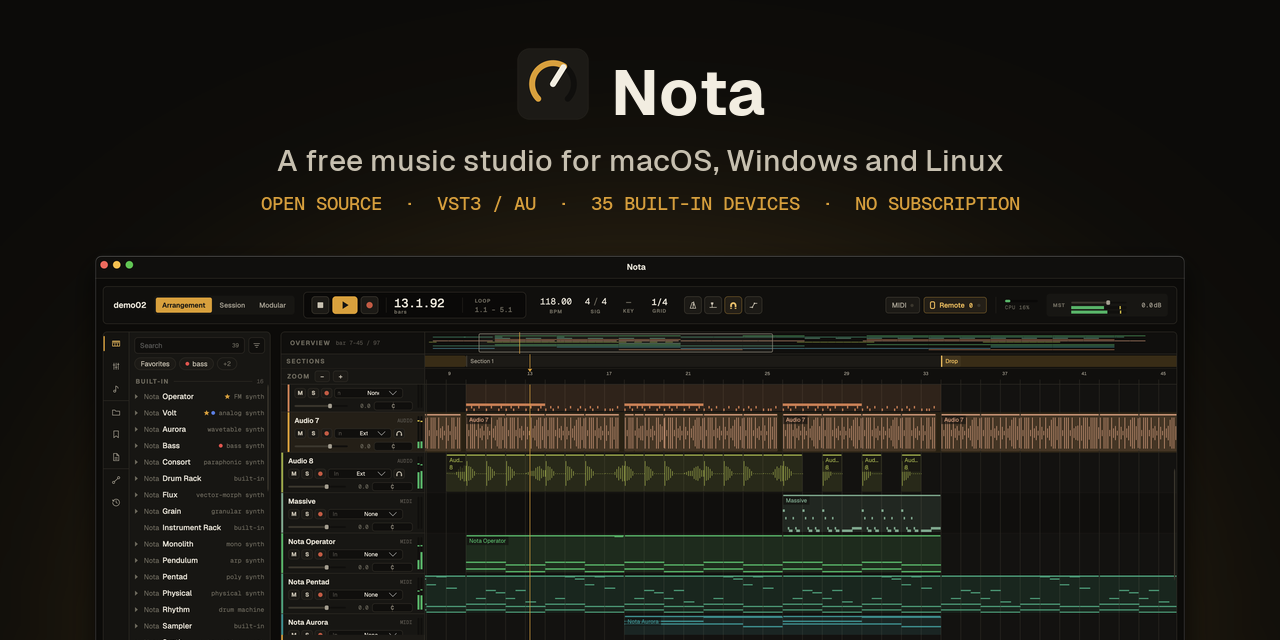Switch to the Arrangement tab
Viewport: 1280px width, 640px height.
click(184, 305)
